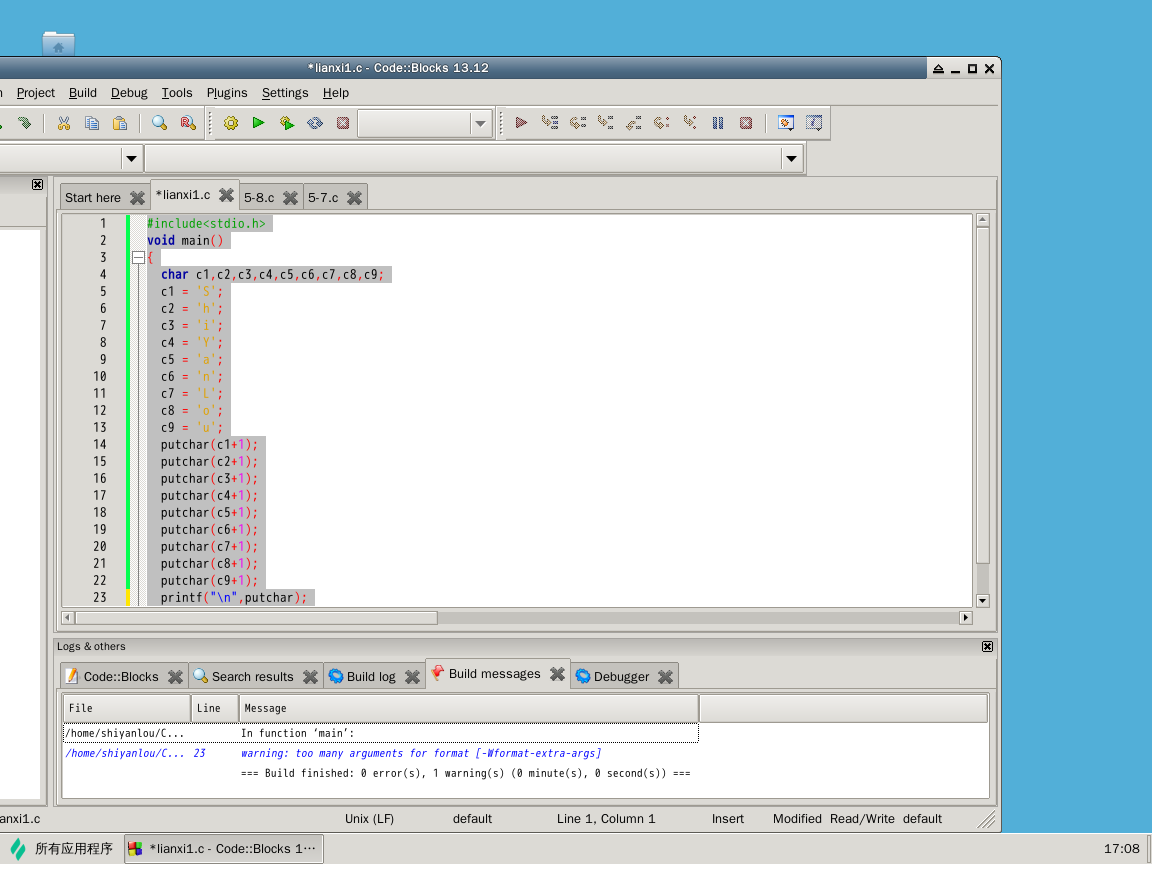Screen dimensions: 1152x896
Task: Build the project with the yellow gear icon
Action: (231, 123)
